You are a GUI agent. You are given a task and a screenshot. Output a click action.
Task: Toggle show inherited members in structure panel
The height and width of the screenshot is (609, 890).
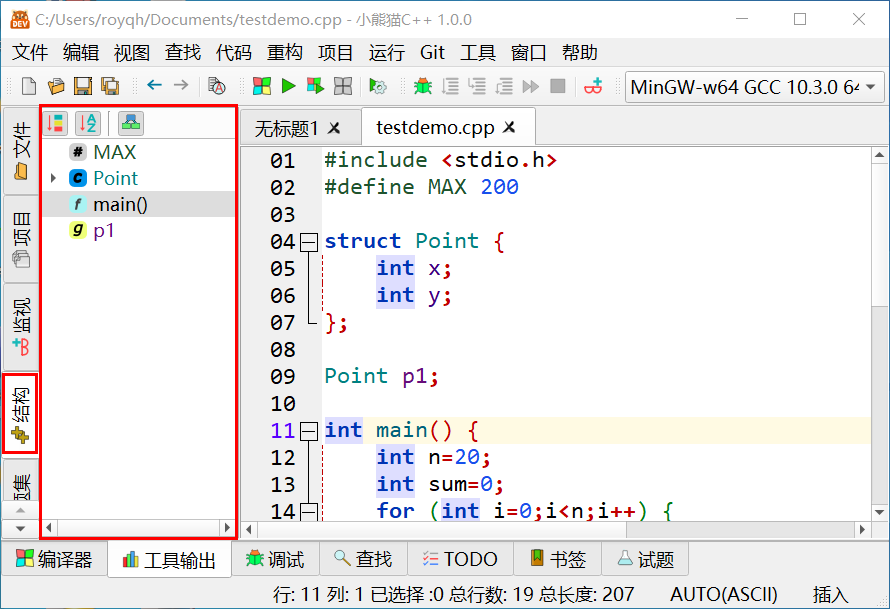point(131,123)
